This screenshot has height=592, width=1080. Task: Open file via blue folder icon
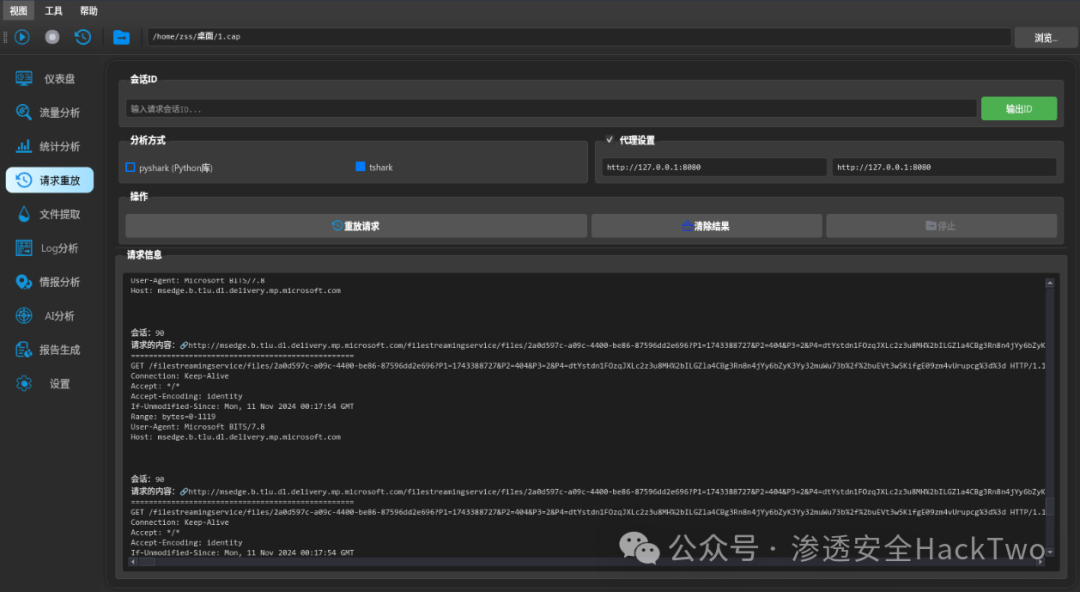pos(121,37)
